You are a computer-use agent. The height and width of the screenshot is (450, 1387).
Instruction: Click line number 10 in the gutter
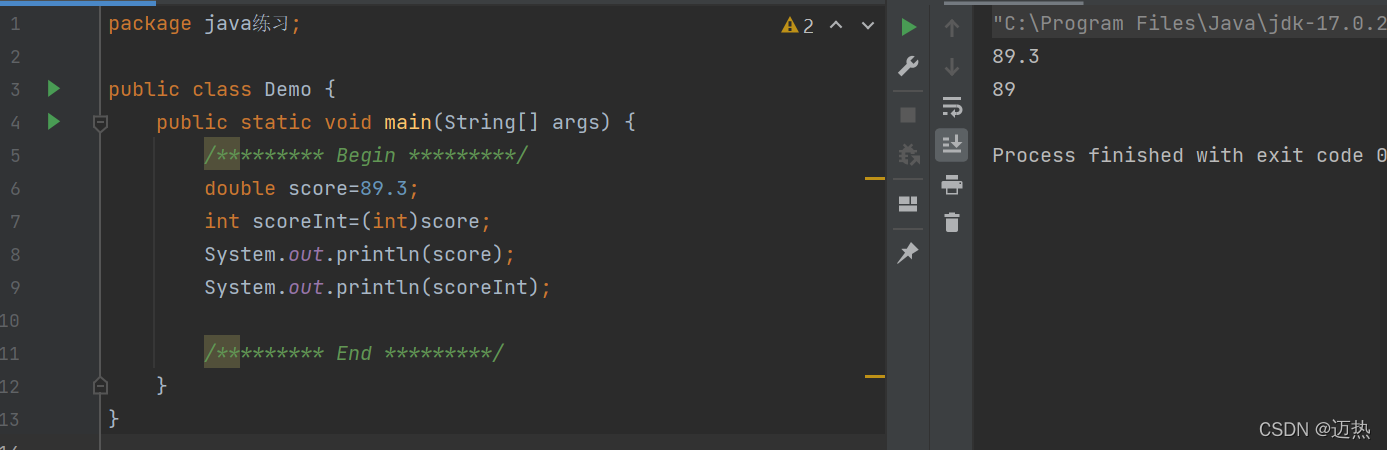click(10, 320)
